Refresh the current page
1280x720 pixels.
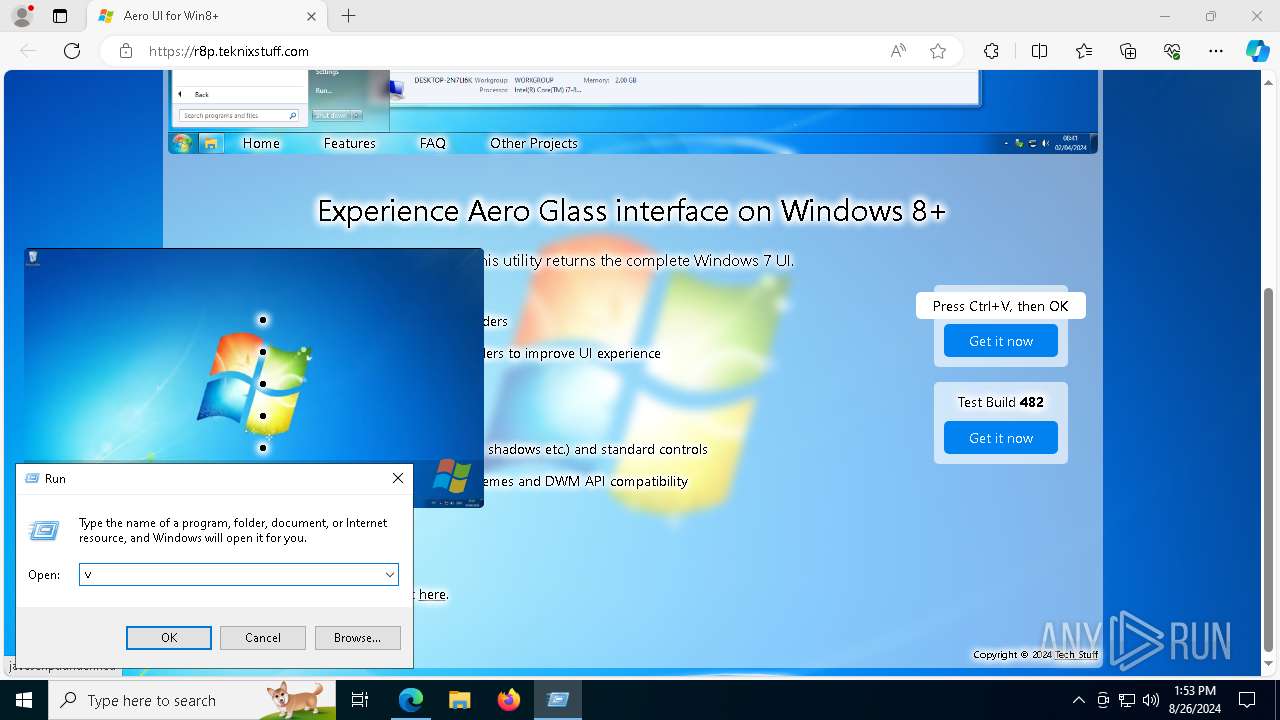[x=72, y=51]
